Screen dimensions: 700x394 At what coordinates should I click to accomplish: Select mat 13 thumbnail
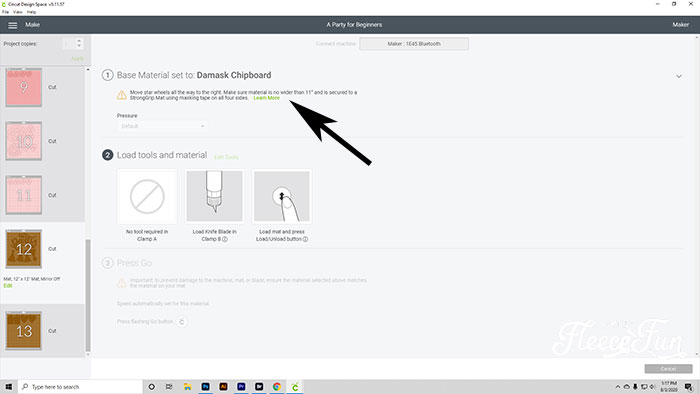(x=24, y=331)
